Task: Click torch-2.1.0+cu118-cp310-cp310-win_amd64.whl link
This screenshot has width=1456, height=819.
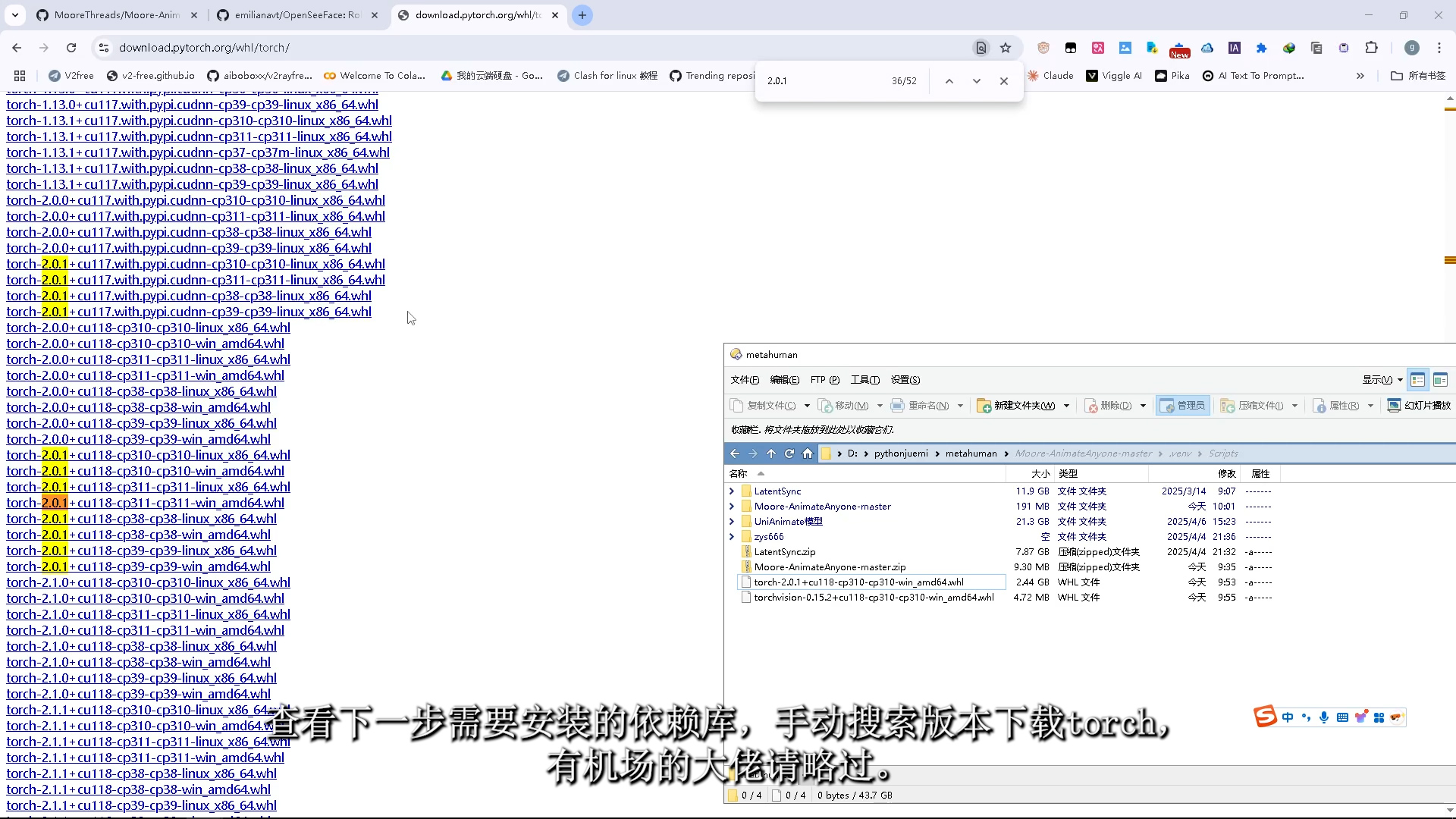Action: 145,598
